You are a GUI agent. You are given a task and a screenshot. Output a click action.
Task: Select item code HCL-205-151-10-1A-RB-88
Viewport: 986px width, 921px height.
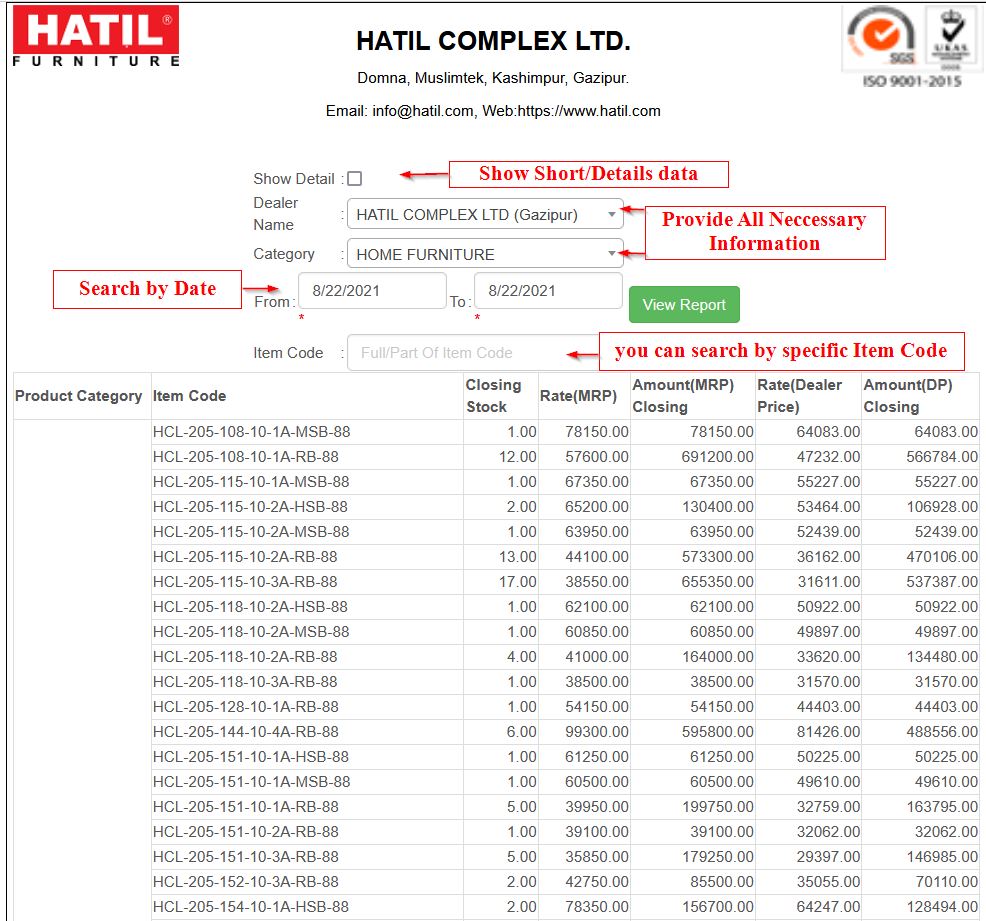[245, 807]
